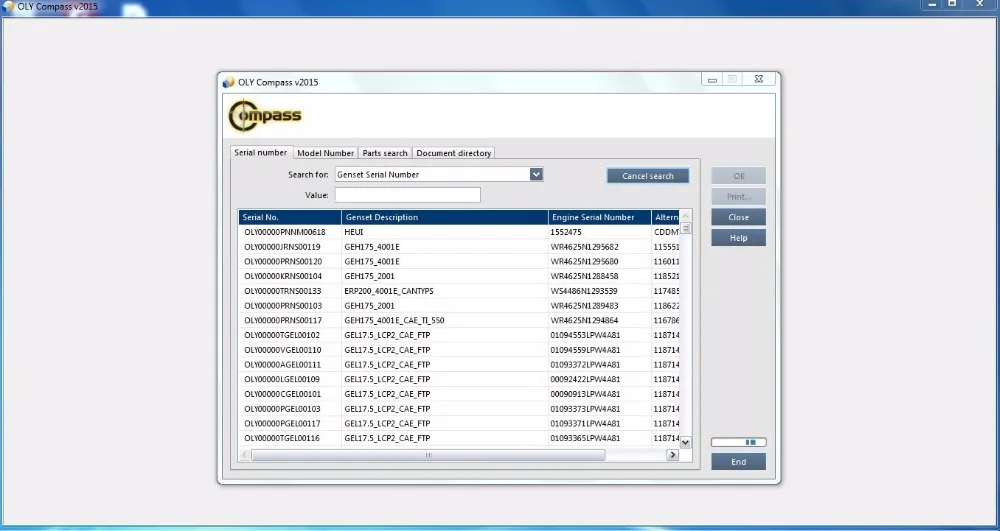Click the search progress bar above End
Viewport: 1000px width, 531px height.
[x=738, y=442]
